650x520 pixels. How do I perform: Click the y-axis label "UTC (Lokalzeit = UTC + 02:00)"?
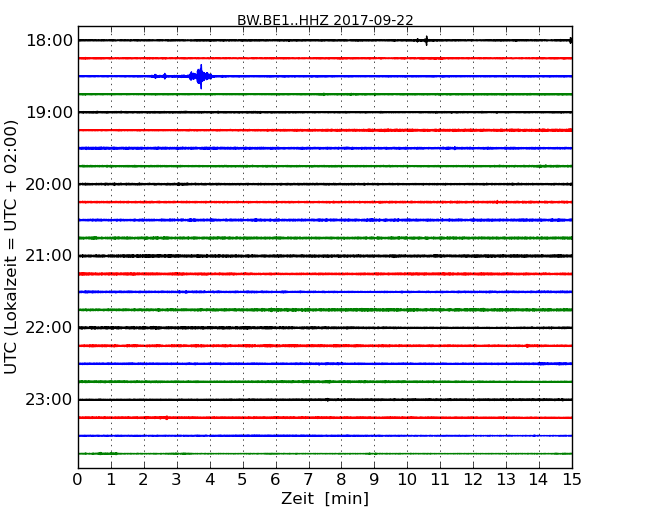pyautogui.click(x=11, y=247)
